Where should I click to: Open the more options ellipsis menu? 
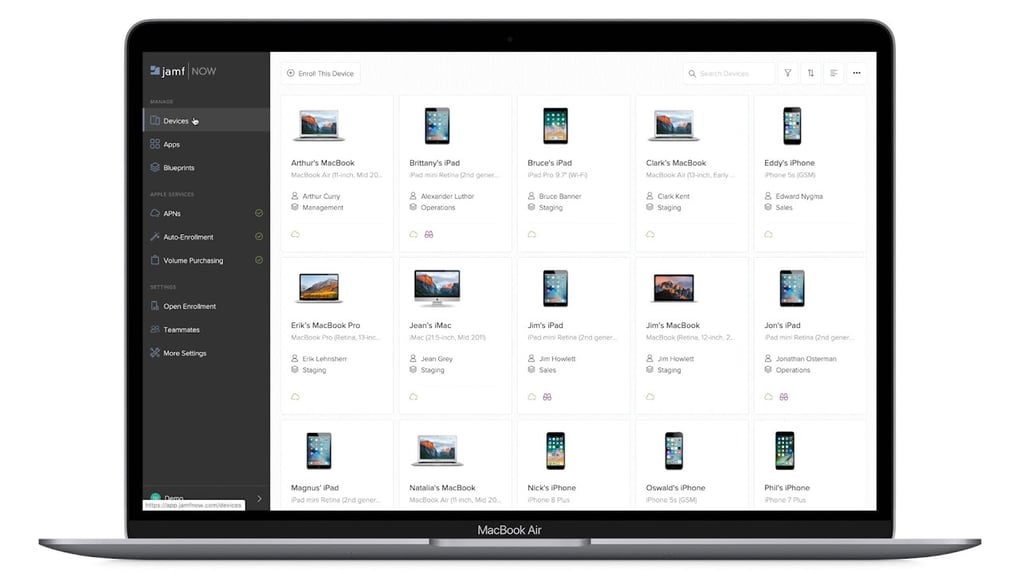[857, 73]
